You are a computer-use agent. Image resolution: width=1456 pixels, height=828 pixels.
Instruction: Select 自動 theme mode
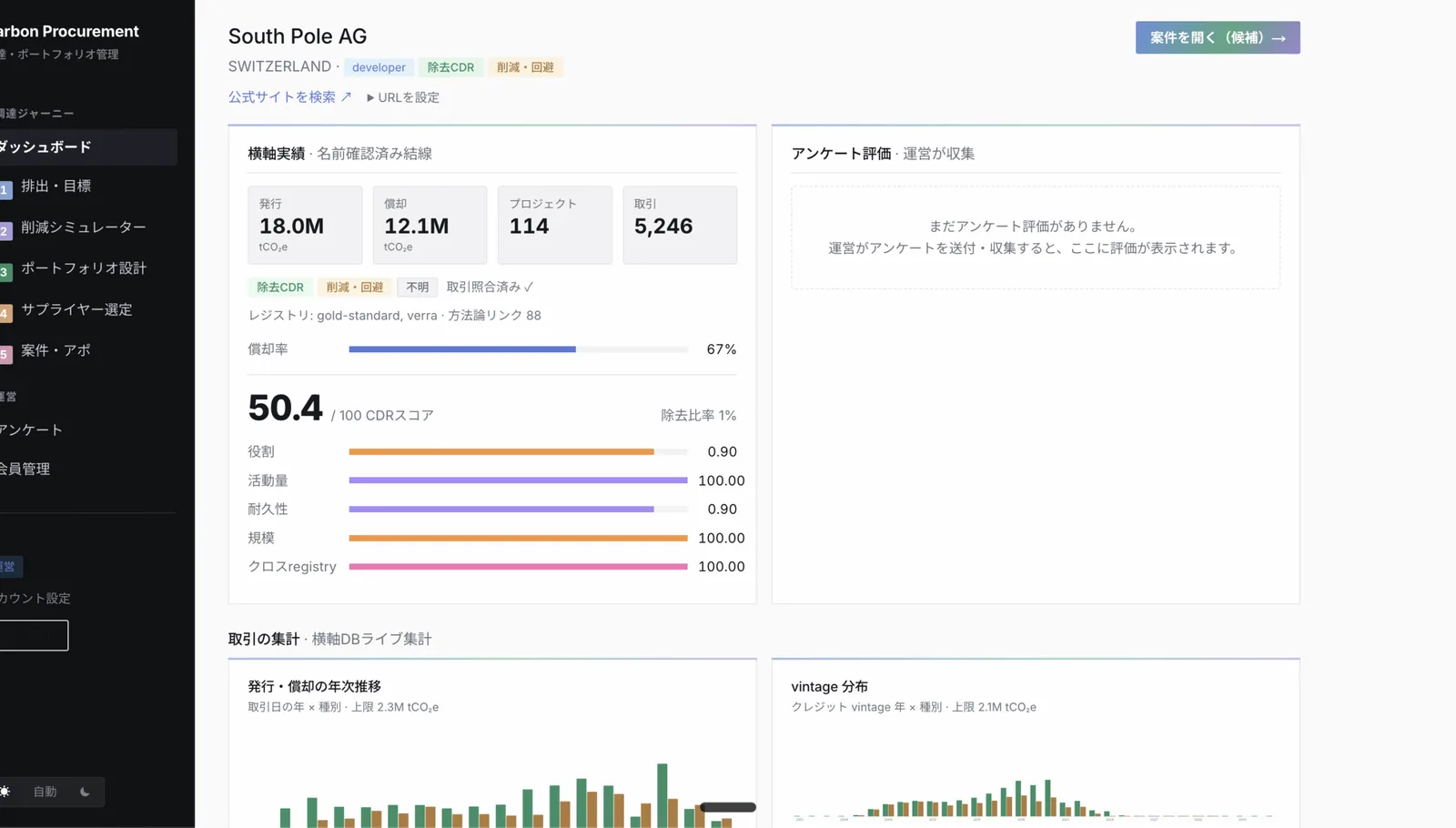coord(45,792)
